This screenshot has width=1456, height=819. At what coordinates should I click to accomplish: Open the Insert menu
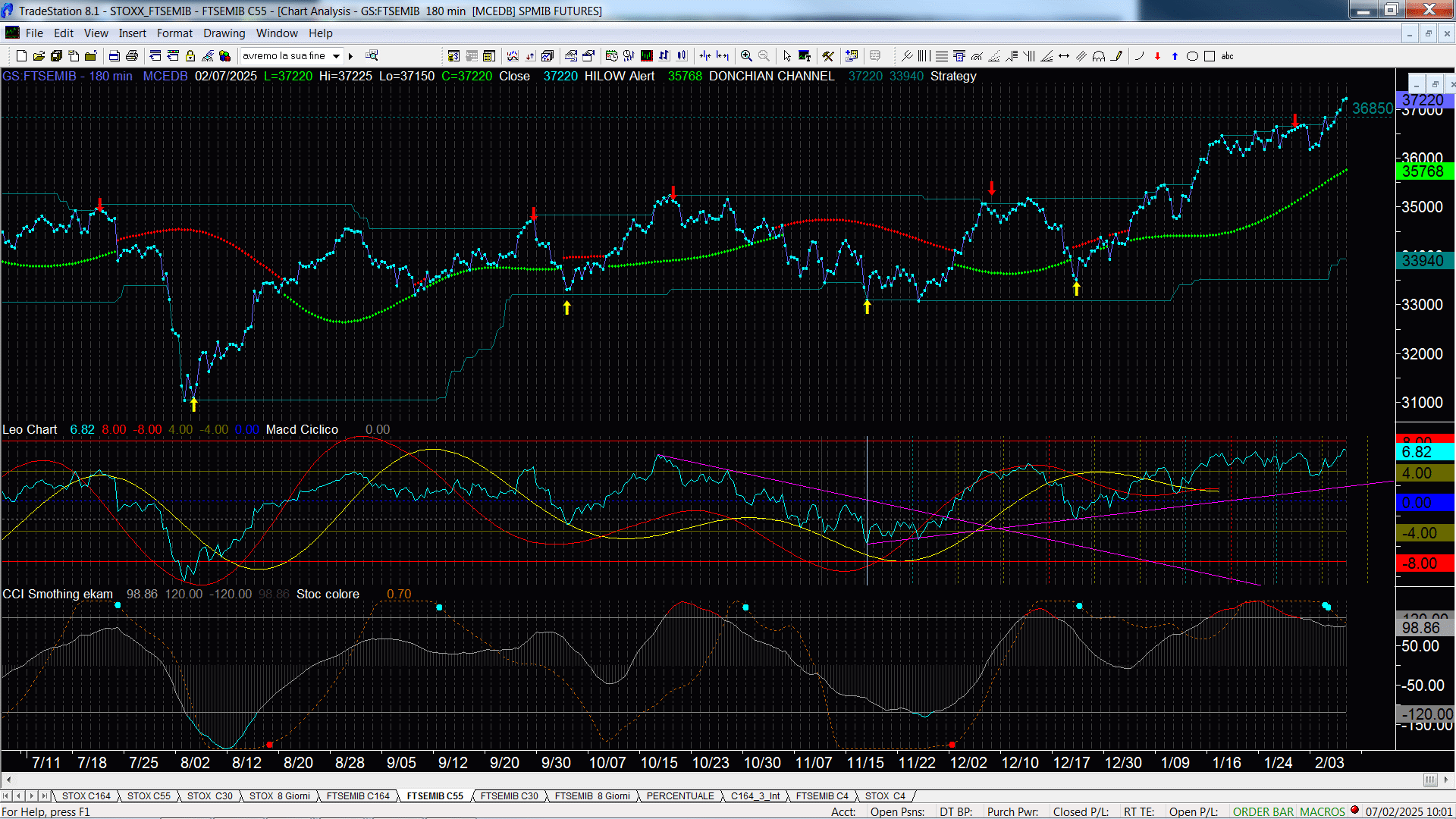point(133,33)
